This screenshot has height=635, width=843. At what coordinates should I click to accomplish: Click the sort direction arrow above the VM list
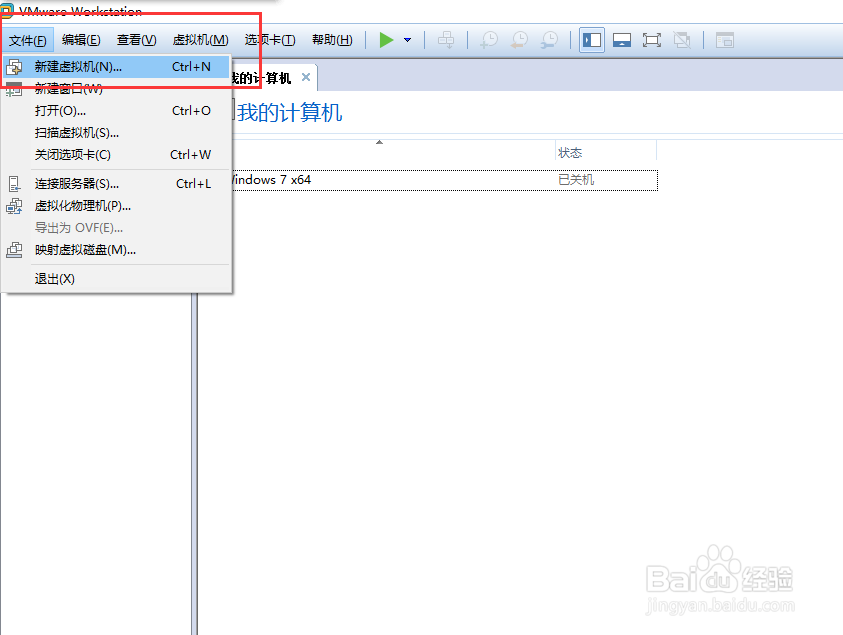click(379, 142)
